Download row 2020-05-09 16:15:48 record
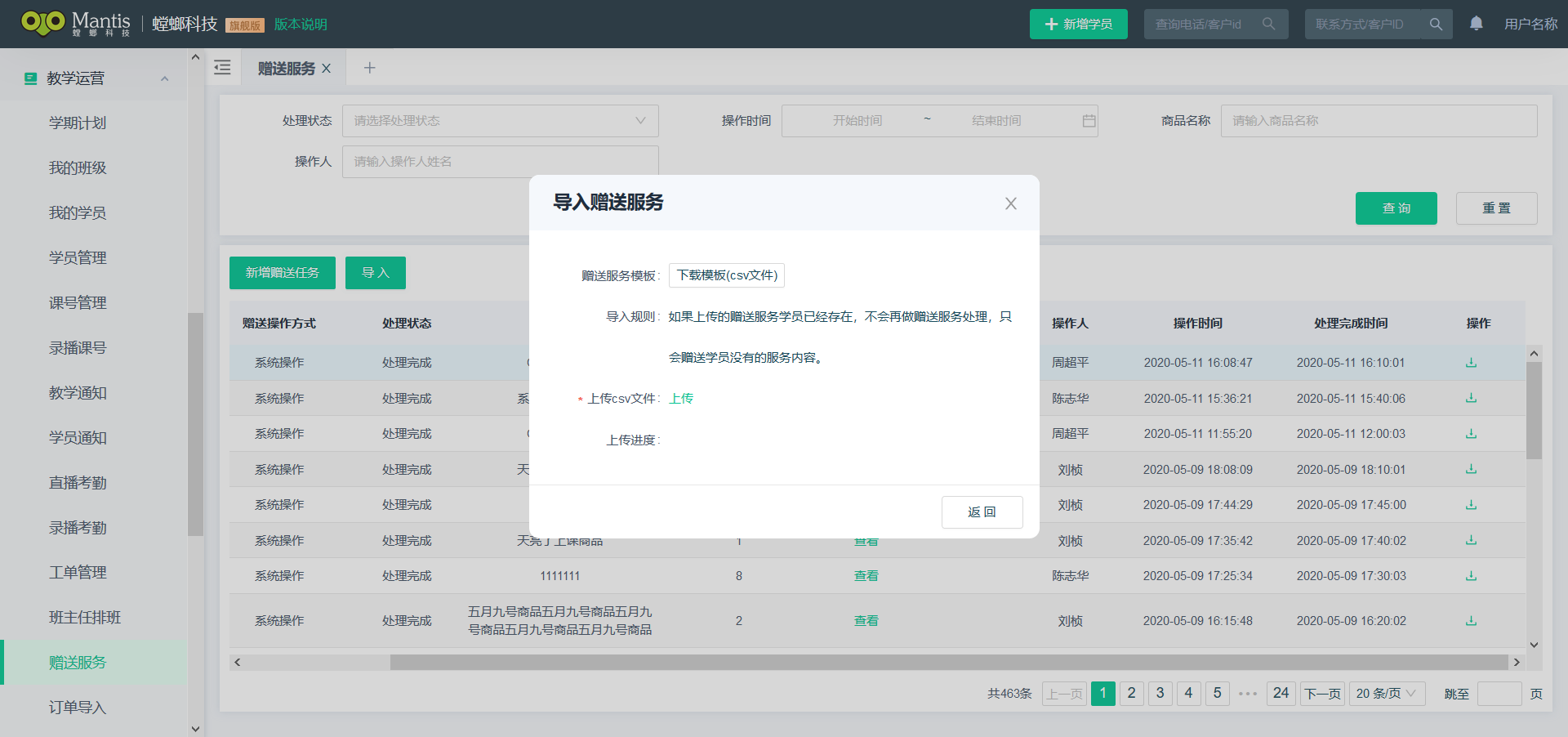The width and height of the screenshot is (1568, 737). tap(1471, 621)
